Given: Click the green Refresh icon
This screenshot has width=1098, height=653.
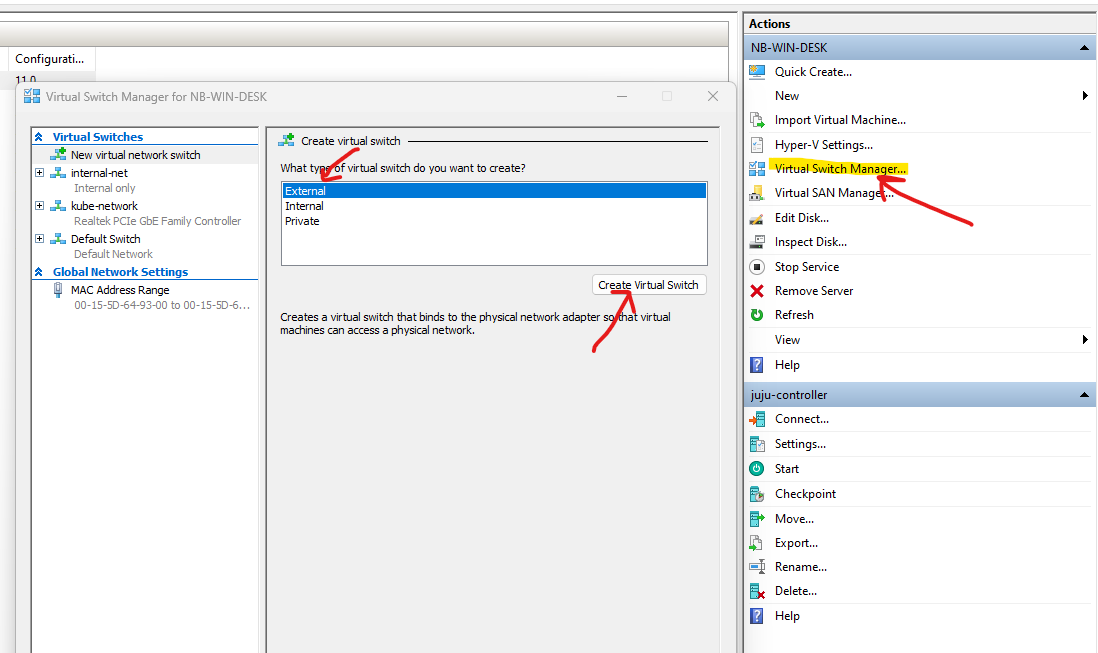Looking at the screenshot, I should 757,315.
